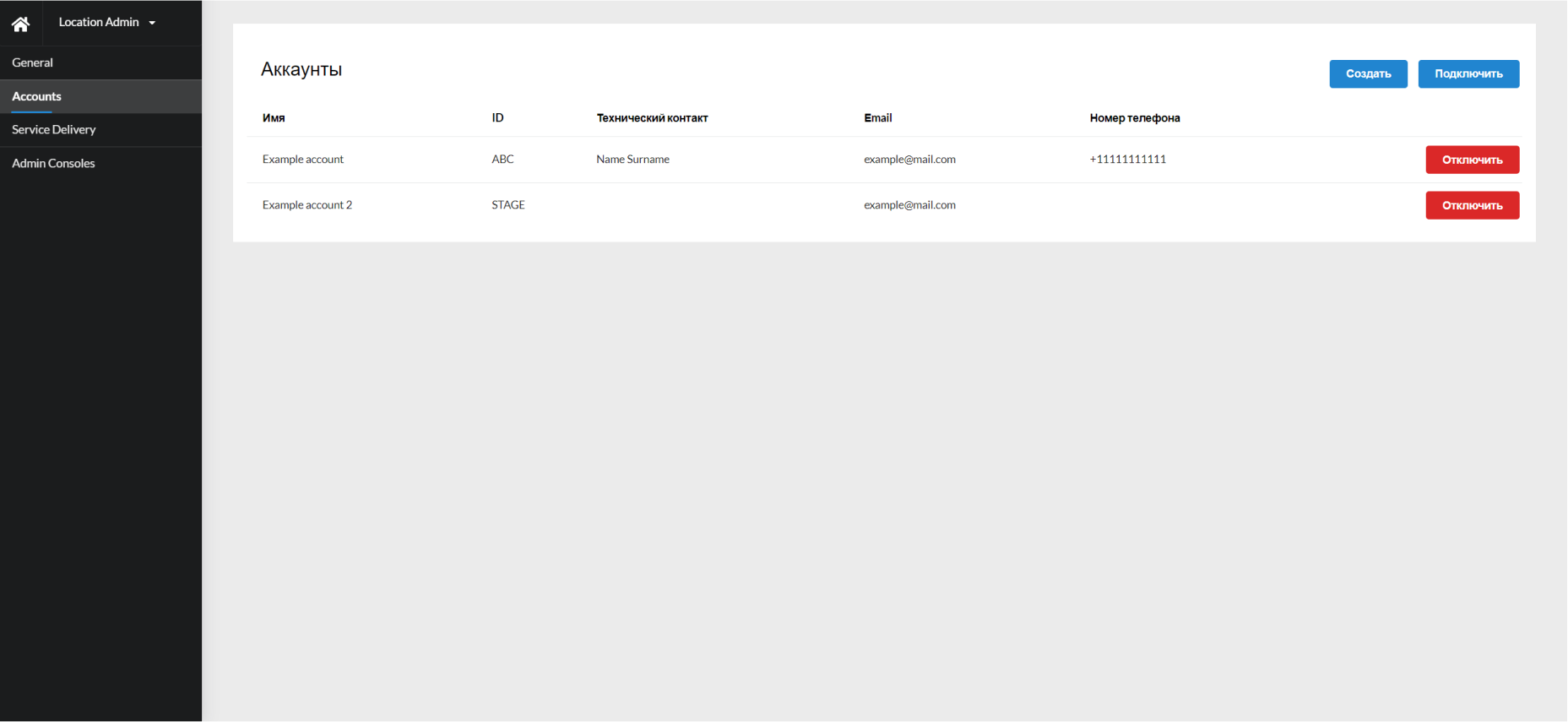Open the General menu item

[32, 62]
